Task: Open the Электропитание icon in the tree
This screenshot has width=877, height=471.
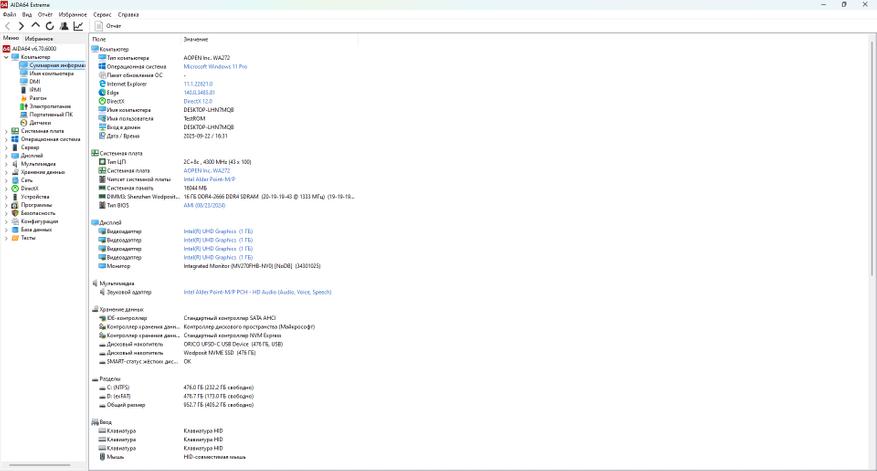Action: point(23,106)
